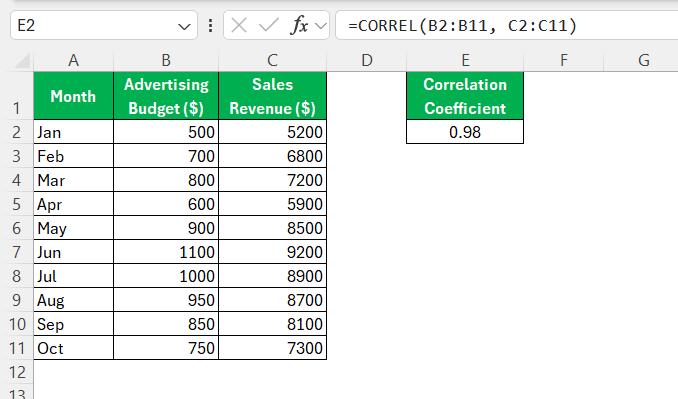Select row 12 header
The height and width of the screenshot is (399, 678).
click(x=16, y=372)
